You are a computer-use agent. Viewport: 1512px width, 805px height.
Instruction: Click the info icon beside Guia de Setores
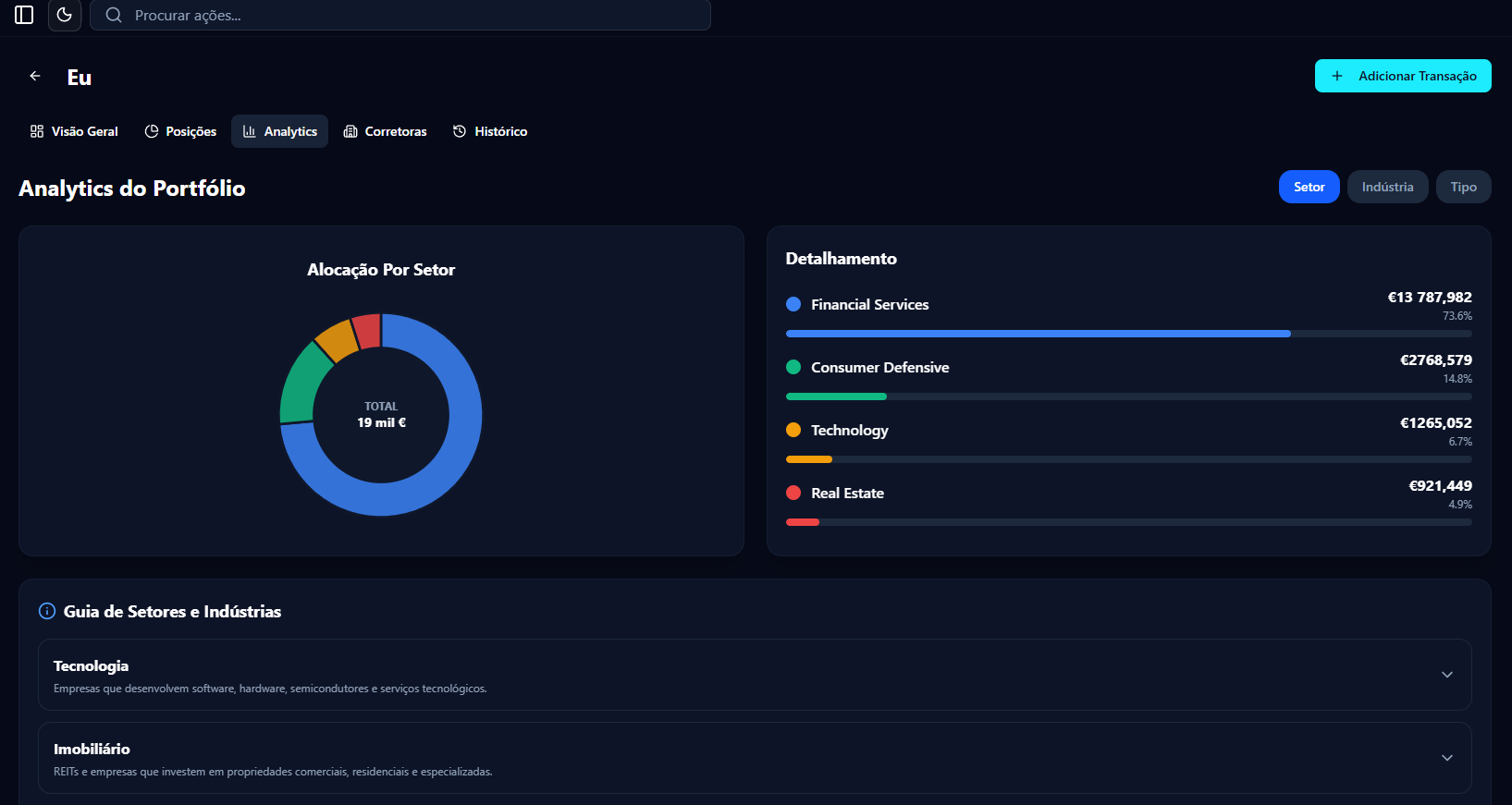pos(47,611)
